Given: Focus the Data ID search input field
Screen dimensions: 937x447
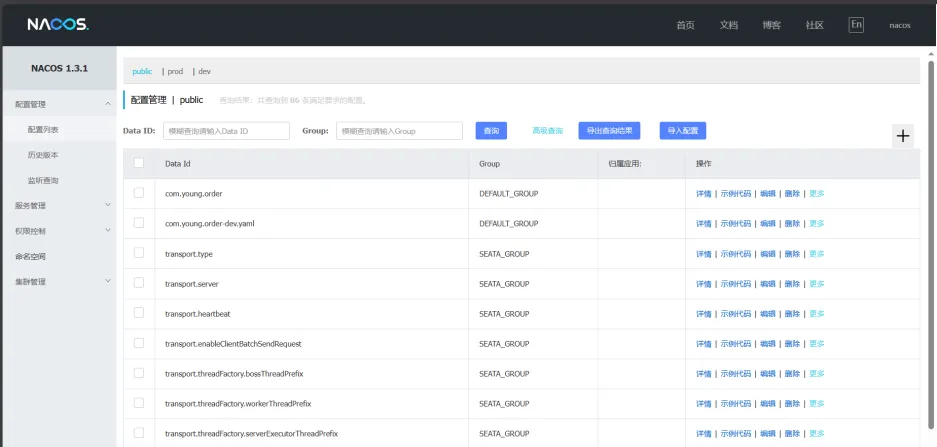Looking at the screenshot, I should (226, 131).
